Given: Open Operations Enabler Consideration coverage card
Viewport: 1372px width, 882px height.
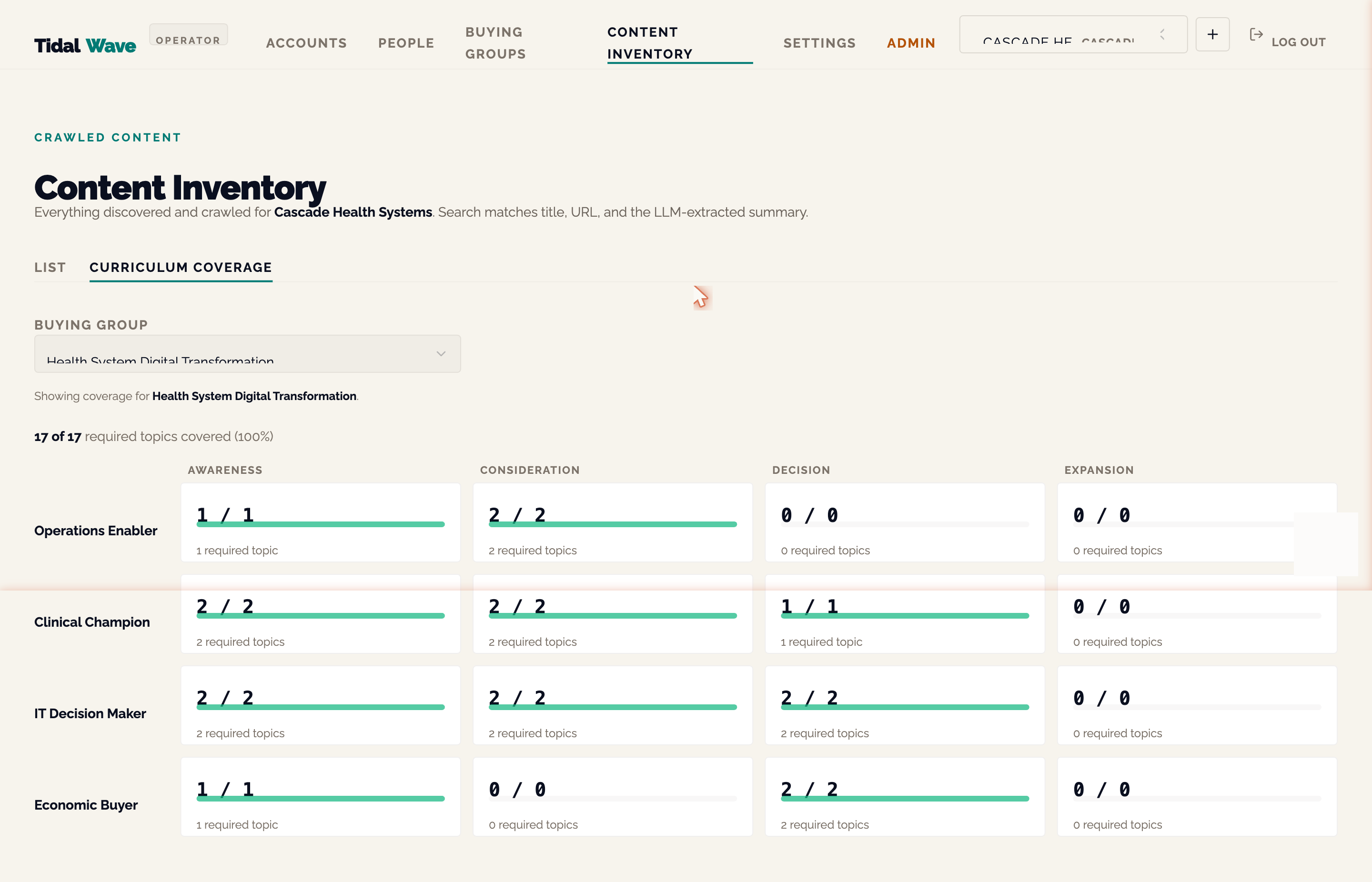Looking at the screenshot, I should [x=612, y=522].
